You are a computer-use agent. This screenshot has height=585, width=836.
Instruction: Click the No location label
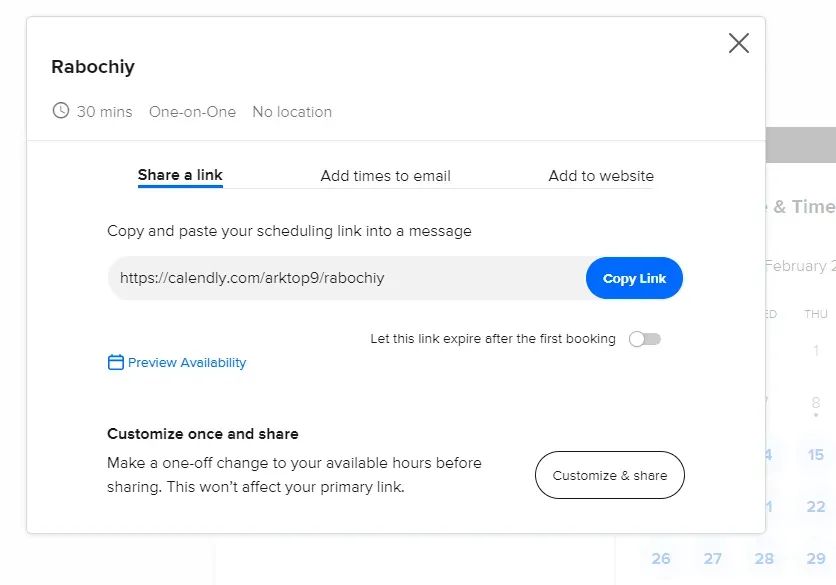(292, 112)
